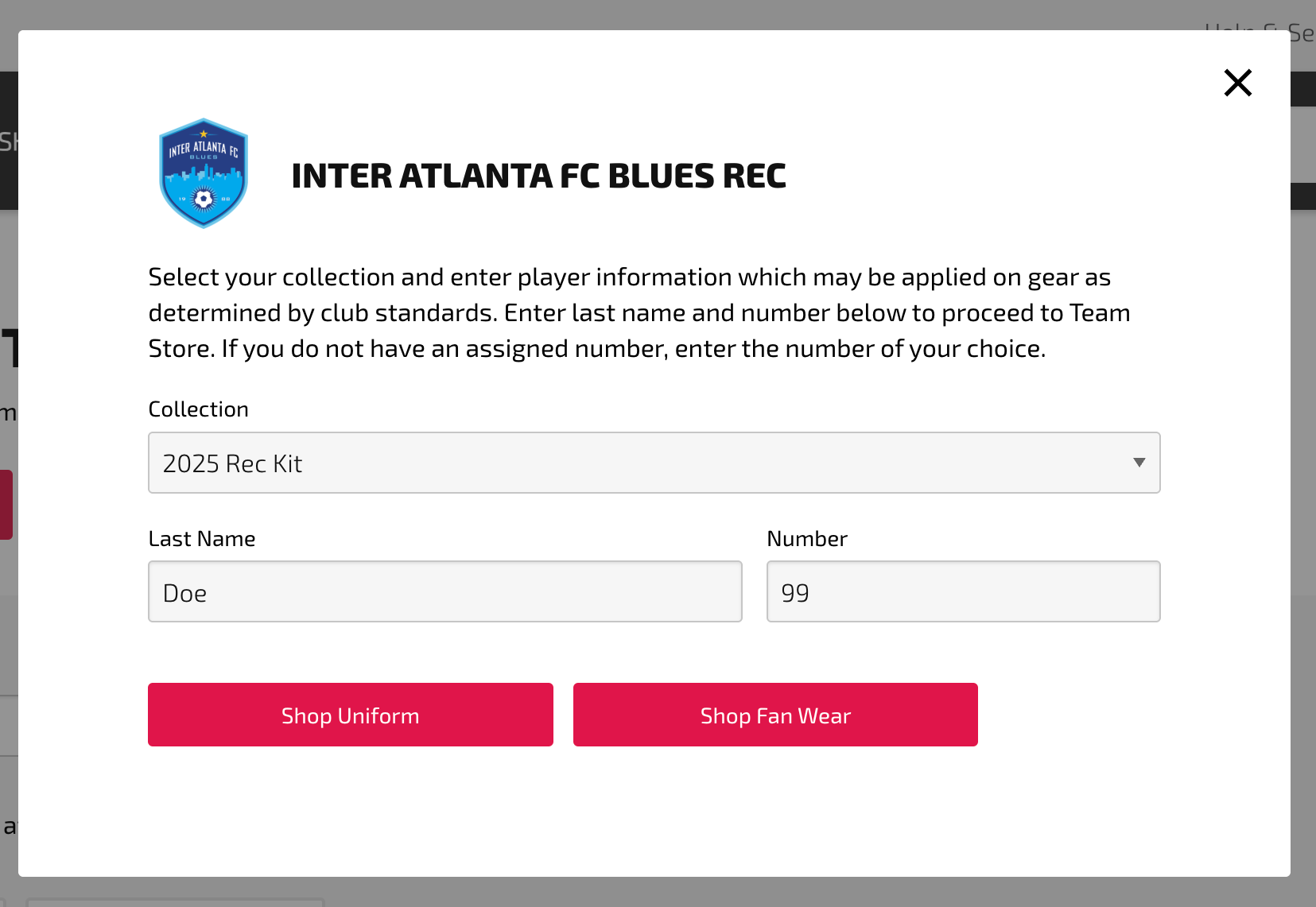Image resolution: width=1316 pixels, height=907 pixels.
Task: Click the player information instructions paragraph
Action: [x=639, y=312]
